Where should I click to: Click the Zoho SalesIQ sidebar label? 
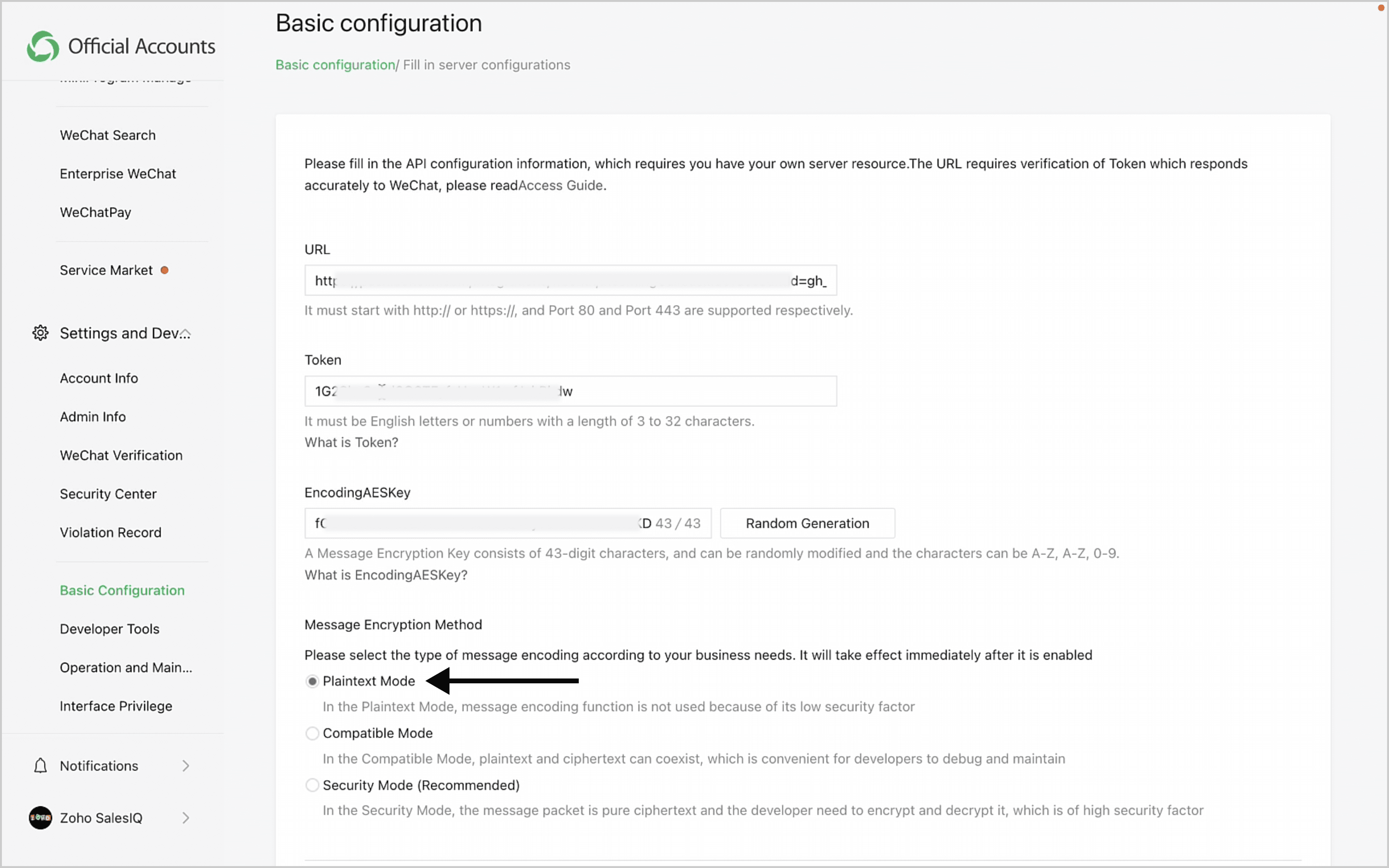click(x=101, y=818)
